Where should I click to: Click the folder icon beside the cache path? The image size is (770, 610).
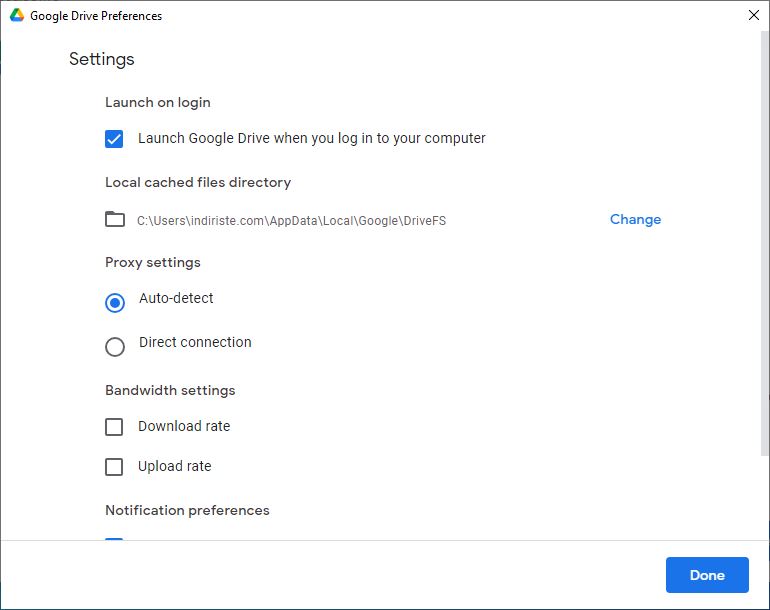click(x=115, y=219)
